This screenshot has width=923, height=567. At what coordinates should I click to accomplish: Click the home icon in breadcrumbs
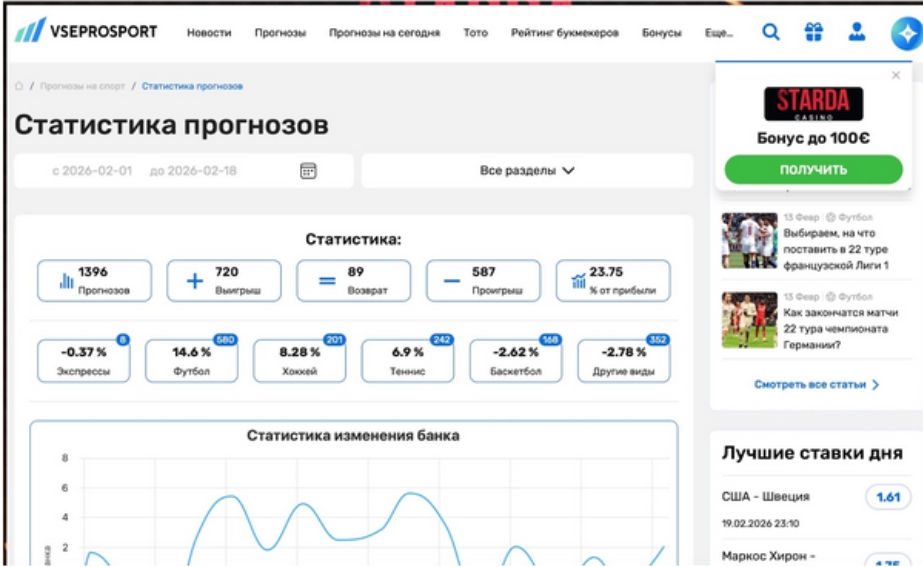pyautogui.click(x=19, y=86)
